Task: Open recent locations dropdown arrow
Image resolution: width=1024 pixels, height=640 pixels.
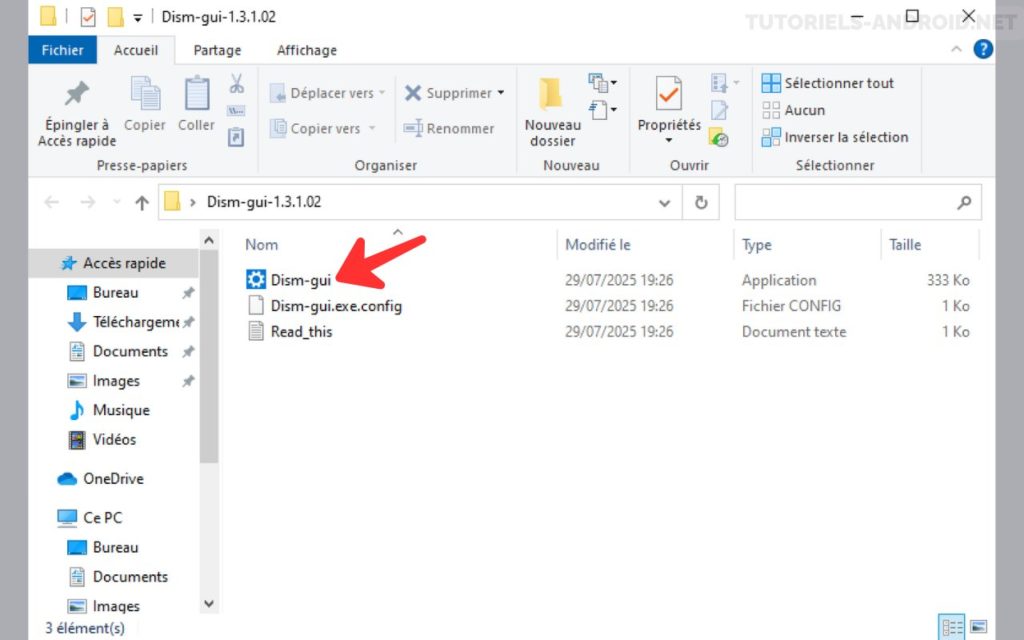Action: tap(117, 202)
